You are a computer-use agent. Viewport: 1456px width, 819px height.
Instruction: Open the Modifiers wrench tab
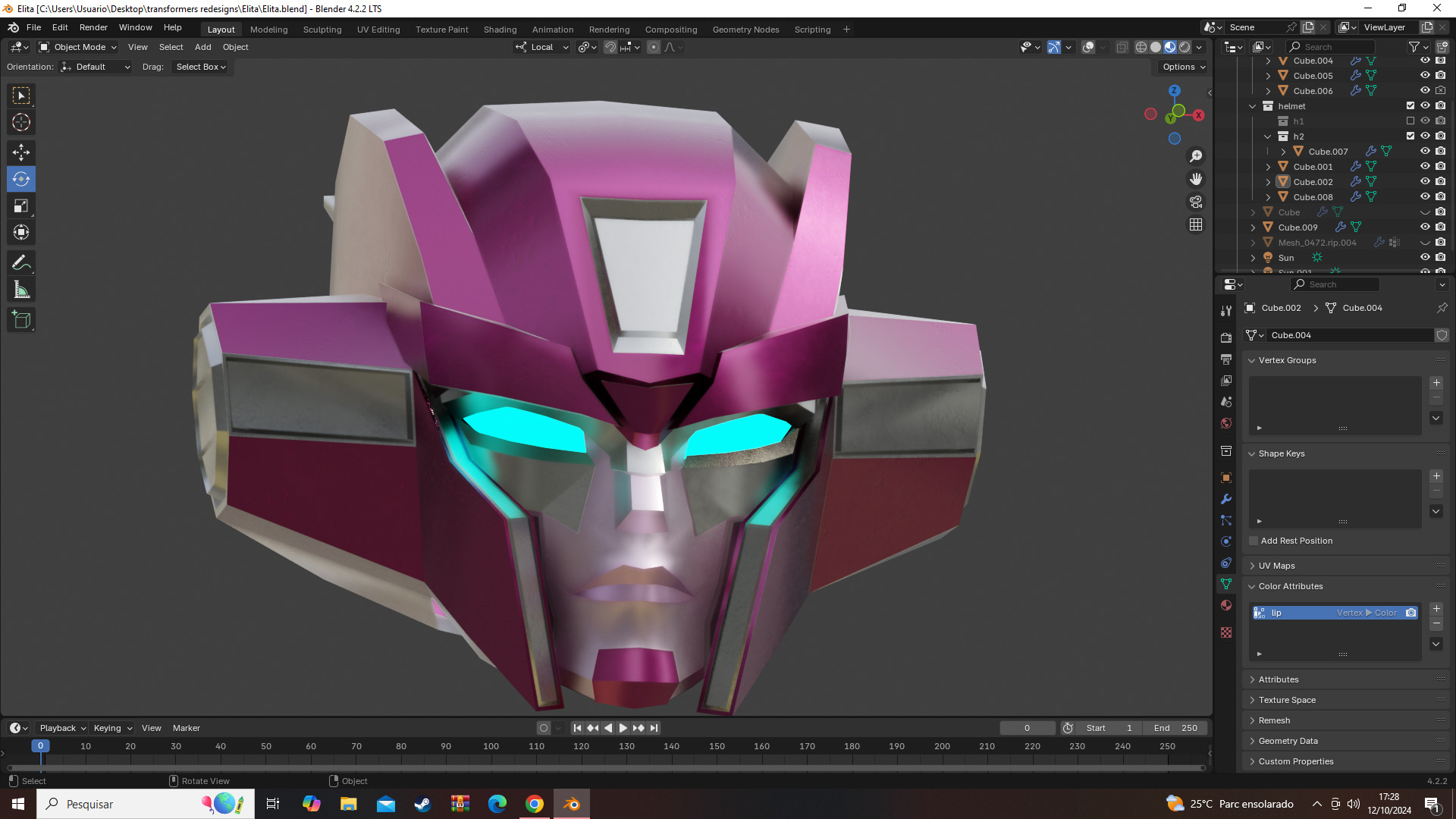(x=1226, y=499)
